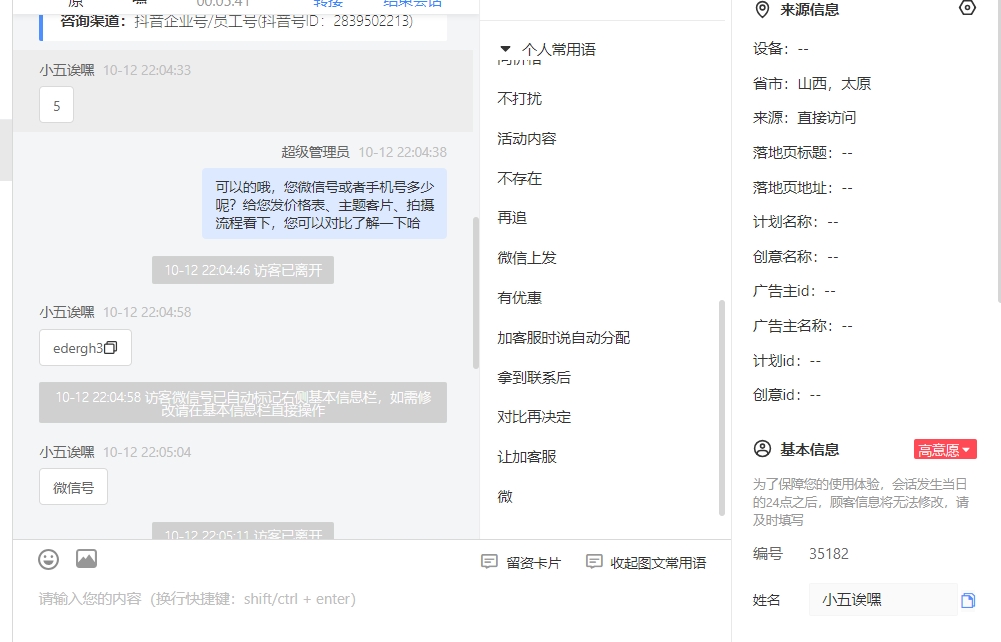Select the 再追 quick phrase
Image resolution: width=1001 pixels, height=642 pixels.
click(x=512, y=218)
